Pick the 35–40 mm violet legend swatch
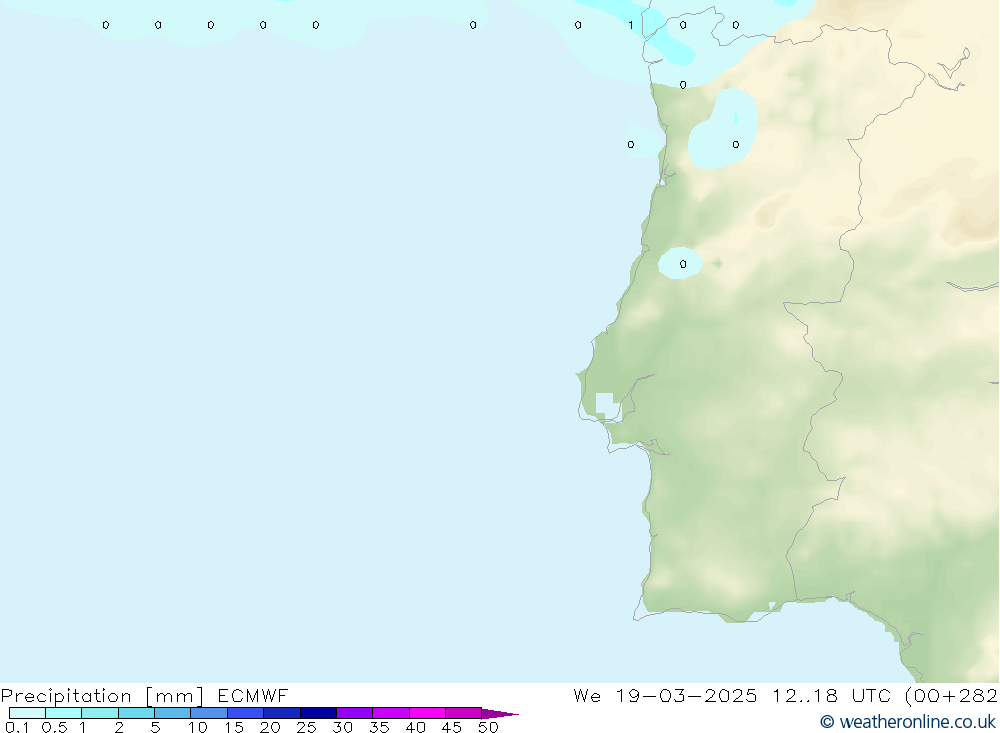Screen dimensions: 1000x733 pyautogui.click(x=390, y=713)
